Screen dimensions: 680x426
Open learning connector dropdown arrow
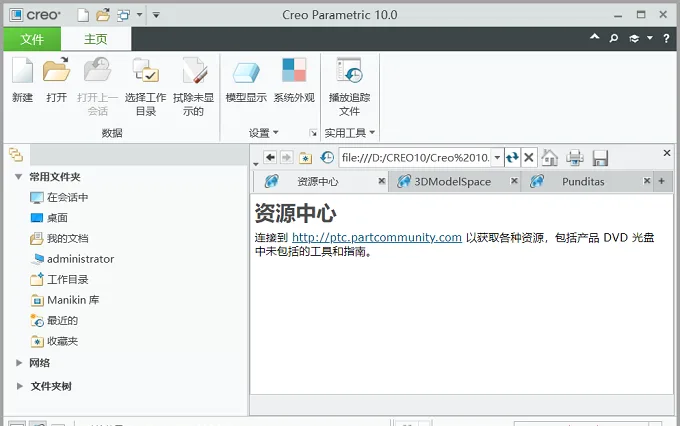(x=650, y=38)
